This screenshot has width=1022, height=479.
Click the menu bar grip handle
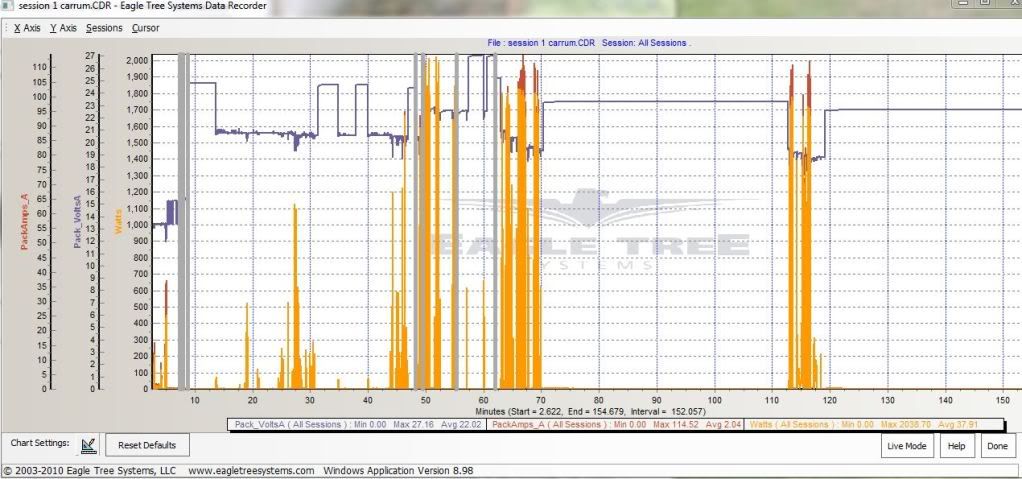[x=5, y=28]
